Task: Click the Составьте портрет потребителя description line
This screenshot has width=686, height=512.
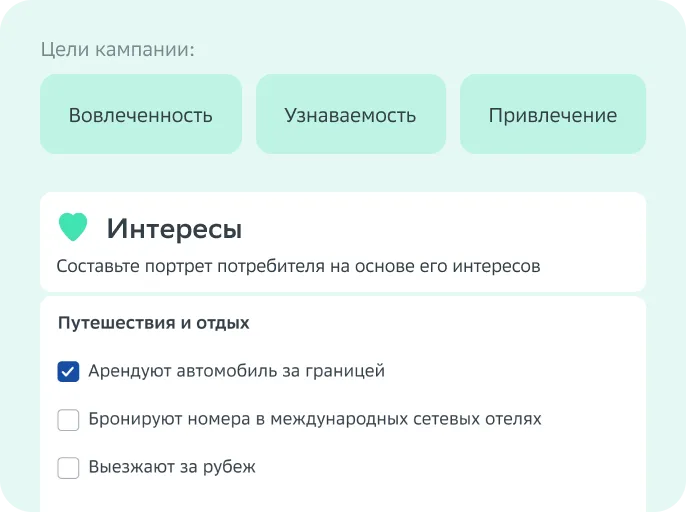Action: pos(298,266)
